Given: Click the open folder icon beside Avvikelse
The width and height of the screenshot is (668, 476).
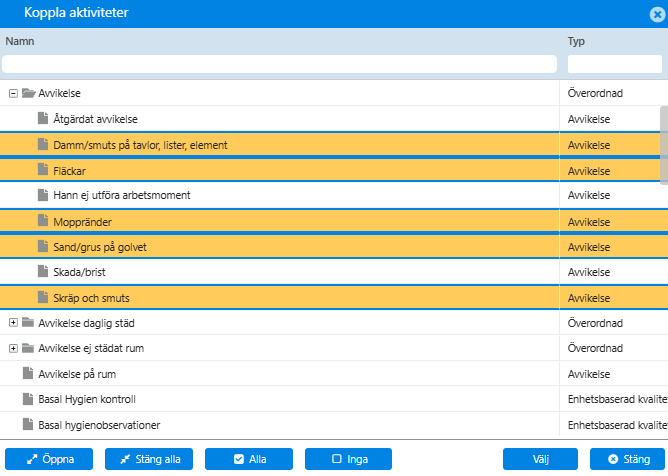Looking at the screenshot, I should pos(29,93).
